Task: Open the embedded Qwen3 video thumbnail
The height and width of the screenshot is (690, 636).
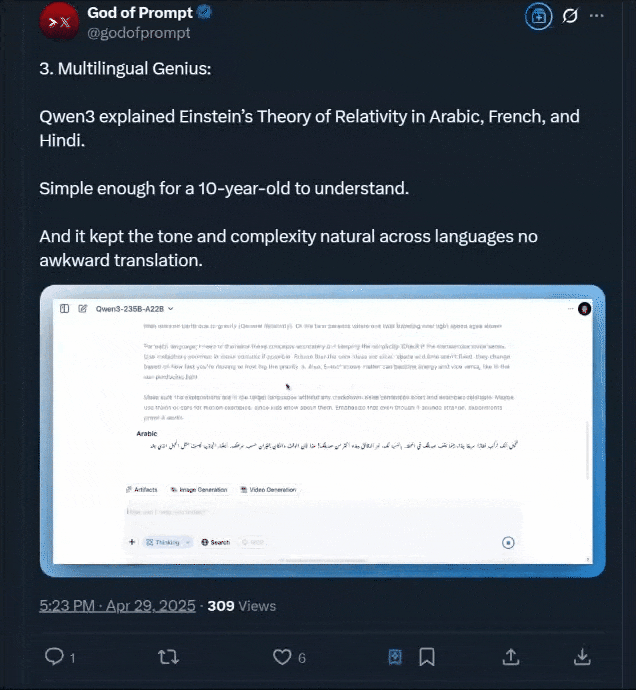Action: click(322, 430)
